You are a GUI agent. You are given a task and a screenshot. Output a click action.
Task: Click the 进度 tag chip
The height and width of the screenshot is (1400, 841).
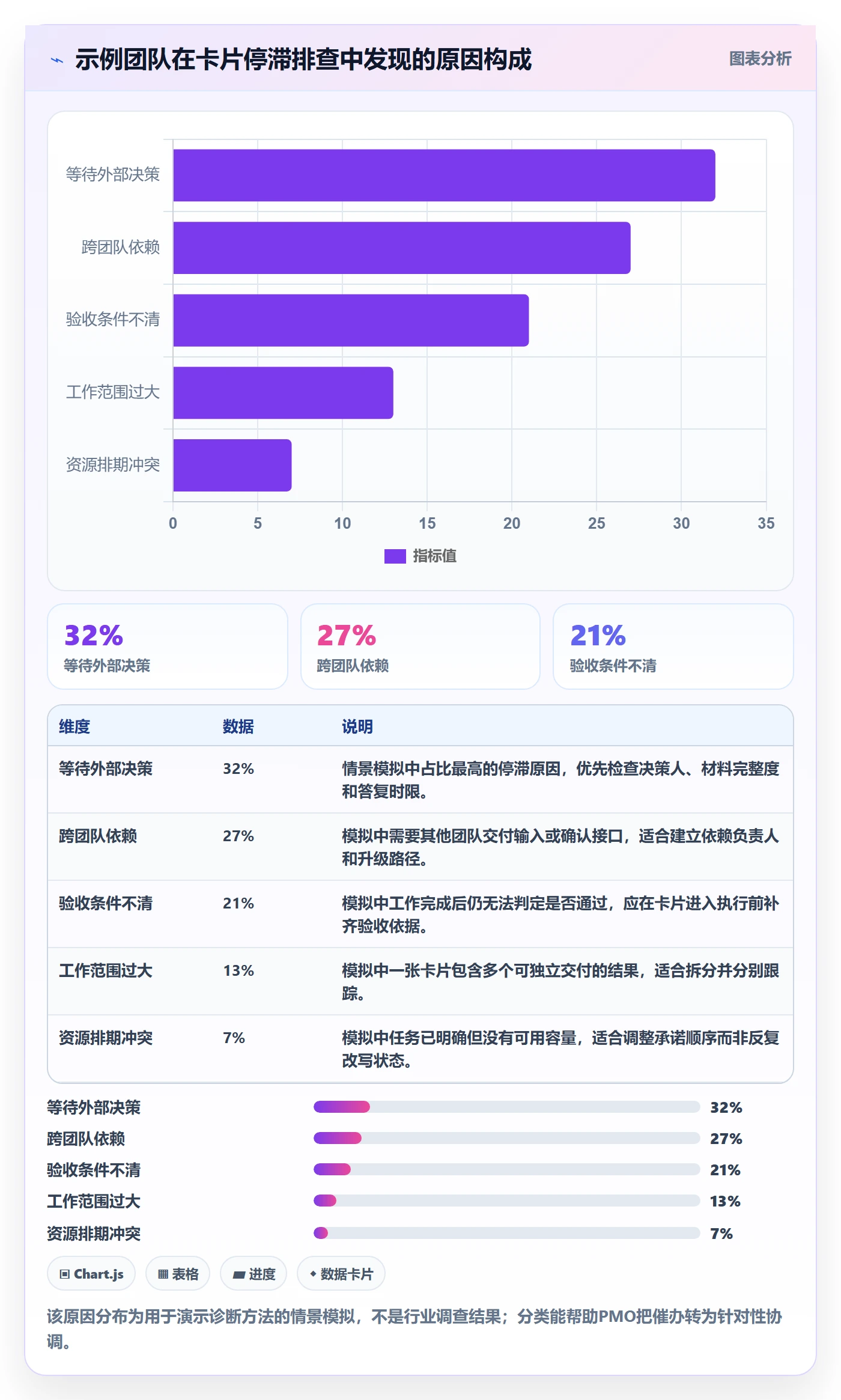[x=254, y=1274]
